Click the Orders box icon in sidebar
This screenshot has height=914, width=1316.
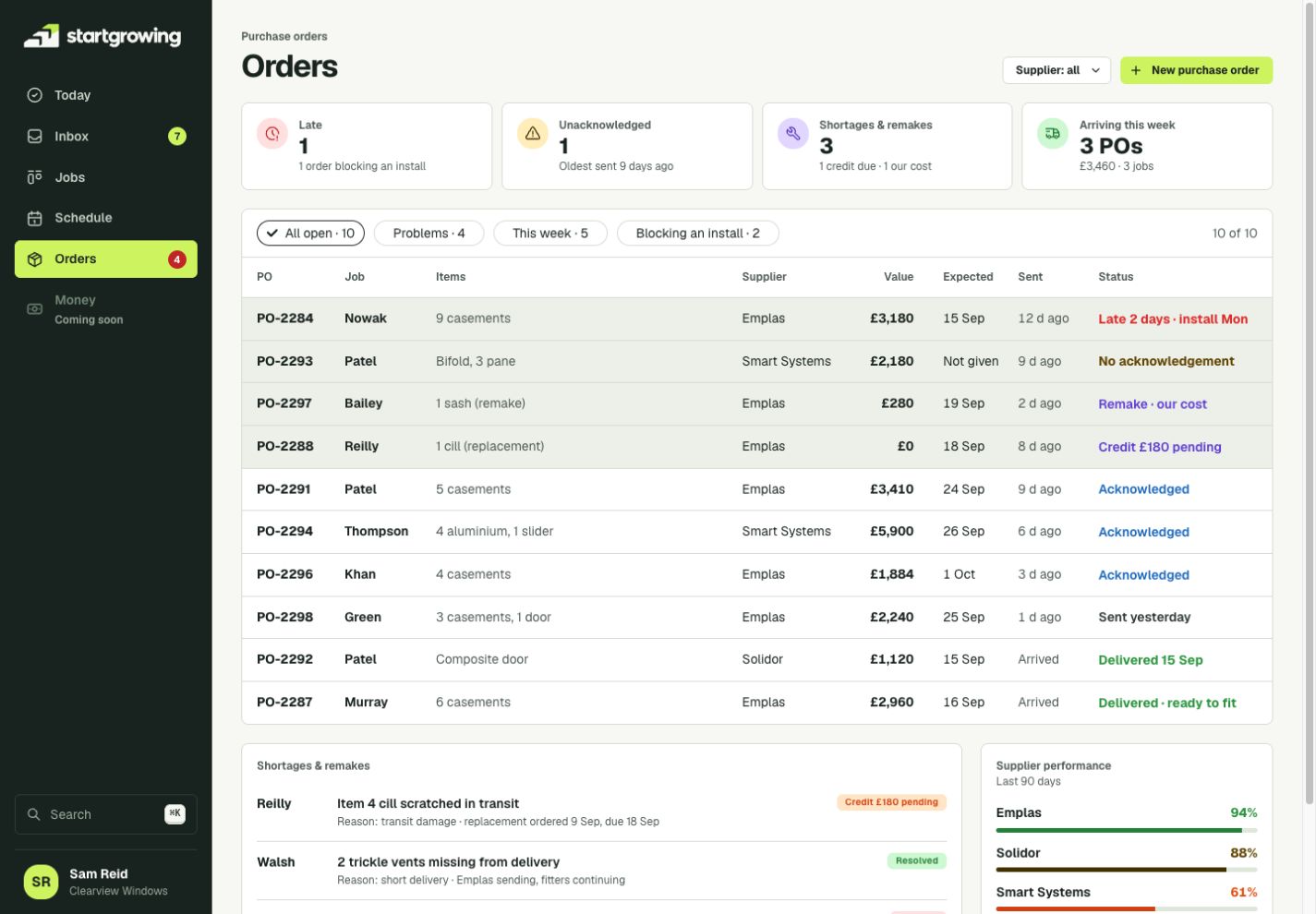(35, 259)
